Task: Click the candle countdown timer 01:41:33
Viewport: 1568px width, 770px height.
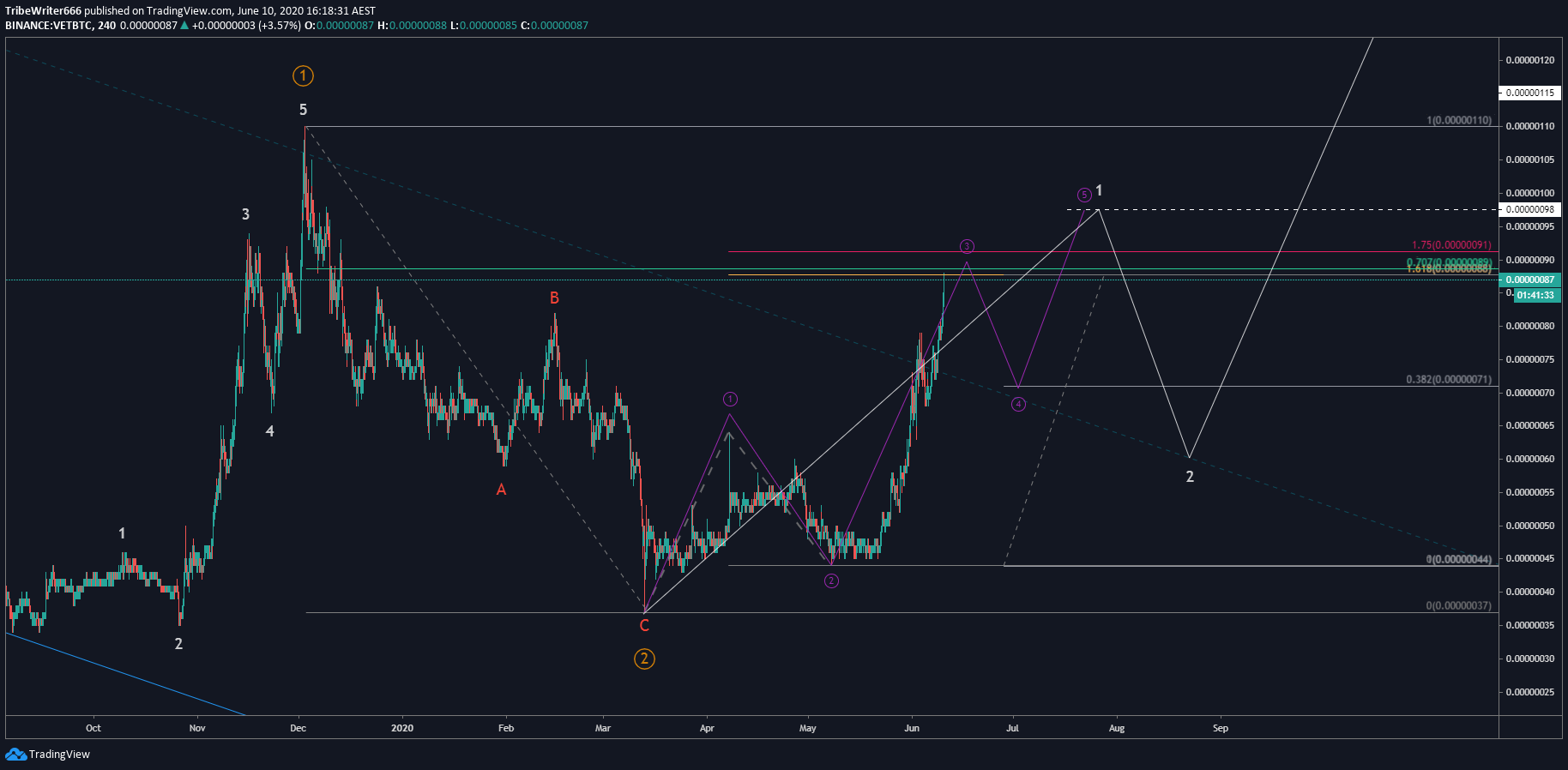Action: click(1537, 295)
